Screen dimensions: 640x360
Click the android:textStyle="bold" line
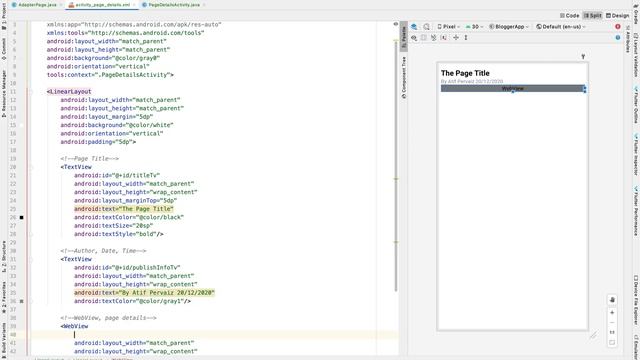(x=118, y=234)
